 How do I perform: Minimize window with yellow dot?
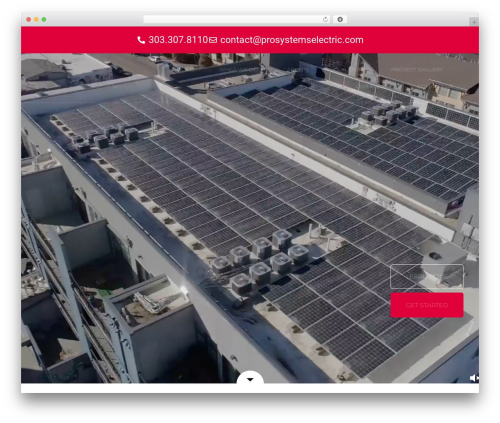pos(36,19)
